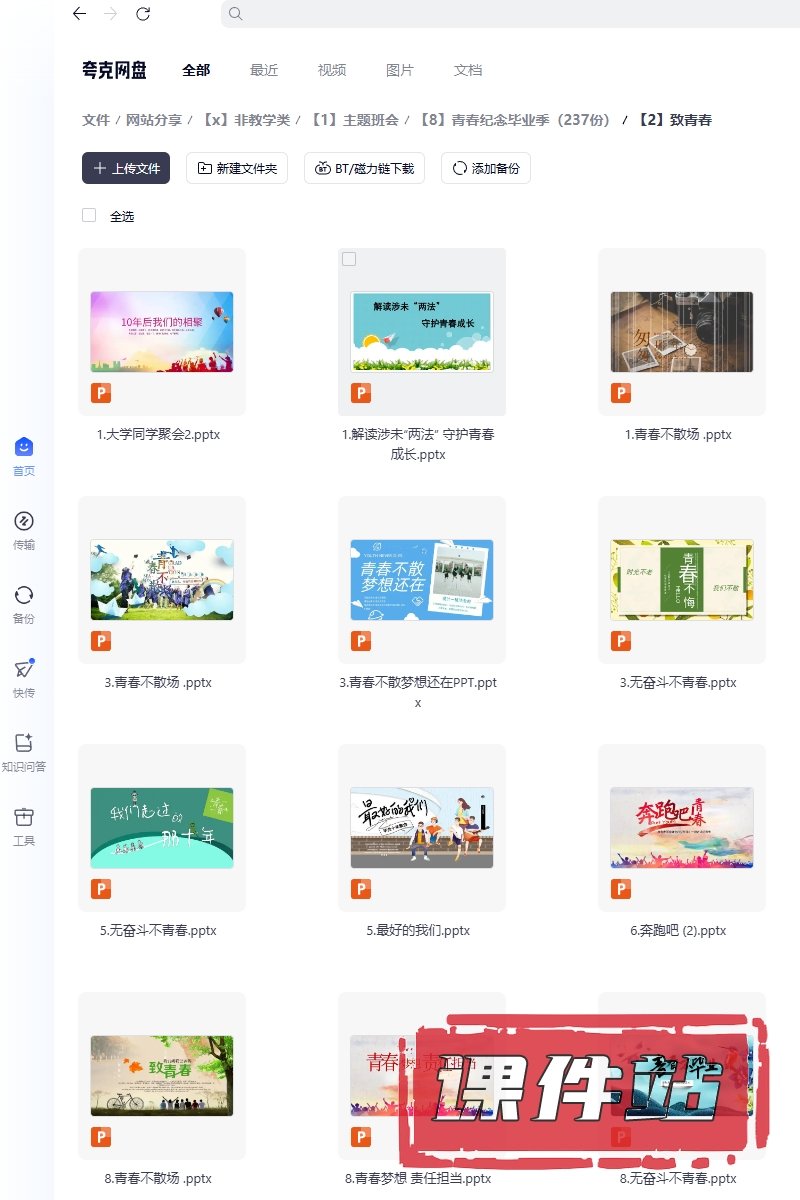Click the address search input field
Viewport: 800px width, 1200px height.
(x=500, y=14)
